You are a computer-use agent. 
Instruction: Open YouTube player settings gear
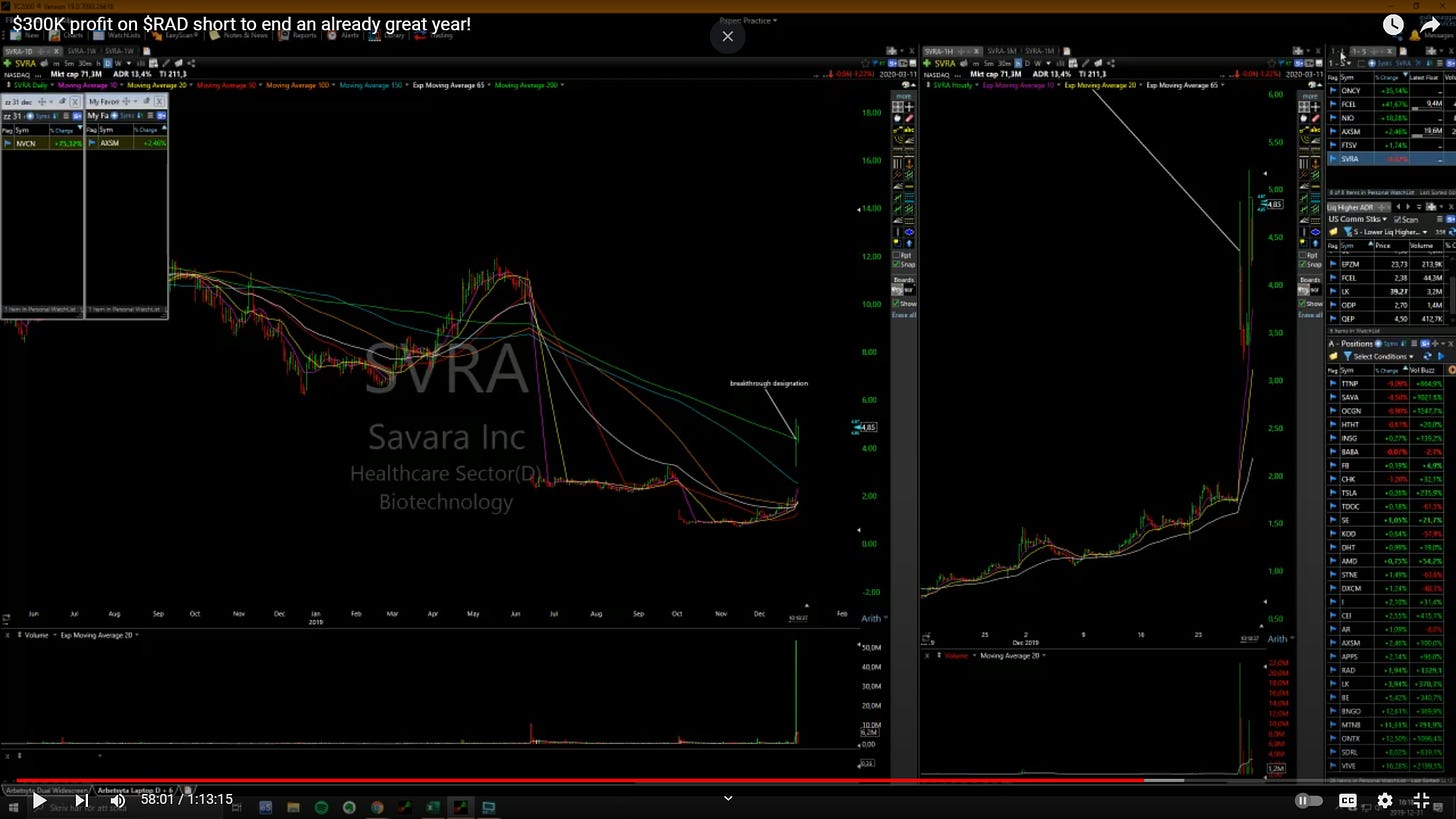[1384, 800]
